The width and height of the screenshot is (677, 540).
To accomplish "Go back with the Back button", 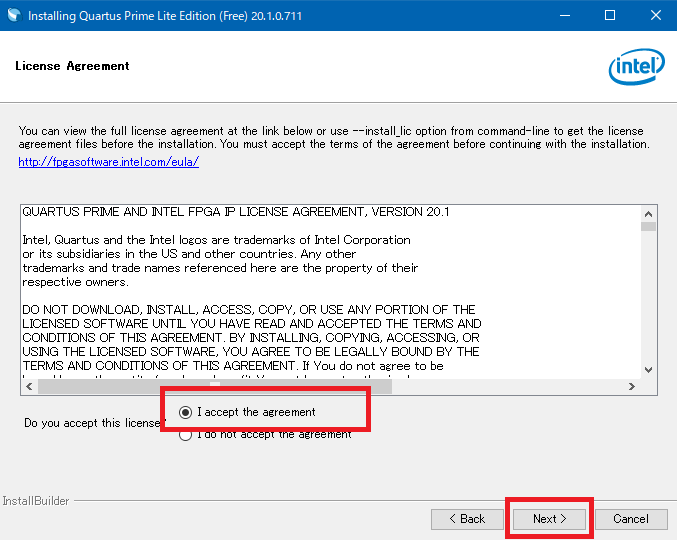I will click(x=467, y=519).
